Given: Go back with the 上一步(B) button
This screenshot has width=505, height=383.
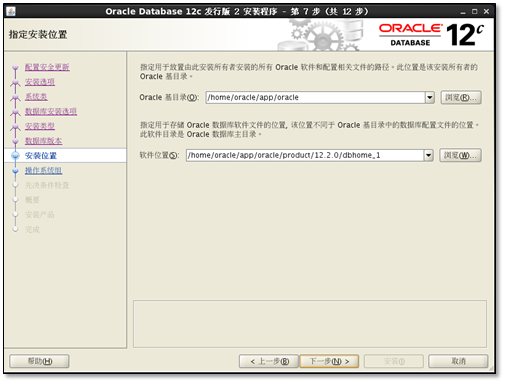Looking at the screenshot, I should pyautogui.click(x=269, y=361).
